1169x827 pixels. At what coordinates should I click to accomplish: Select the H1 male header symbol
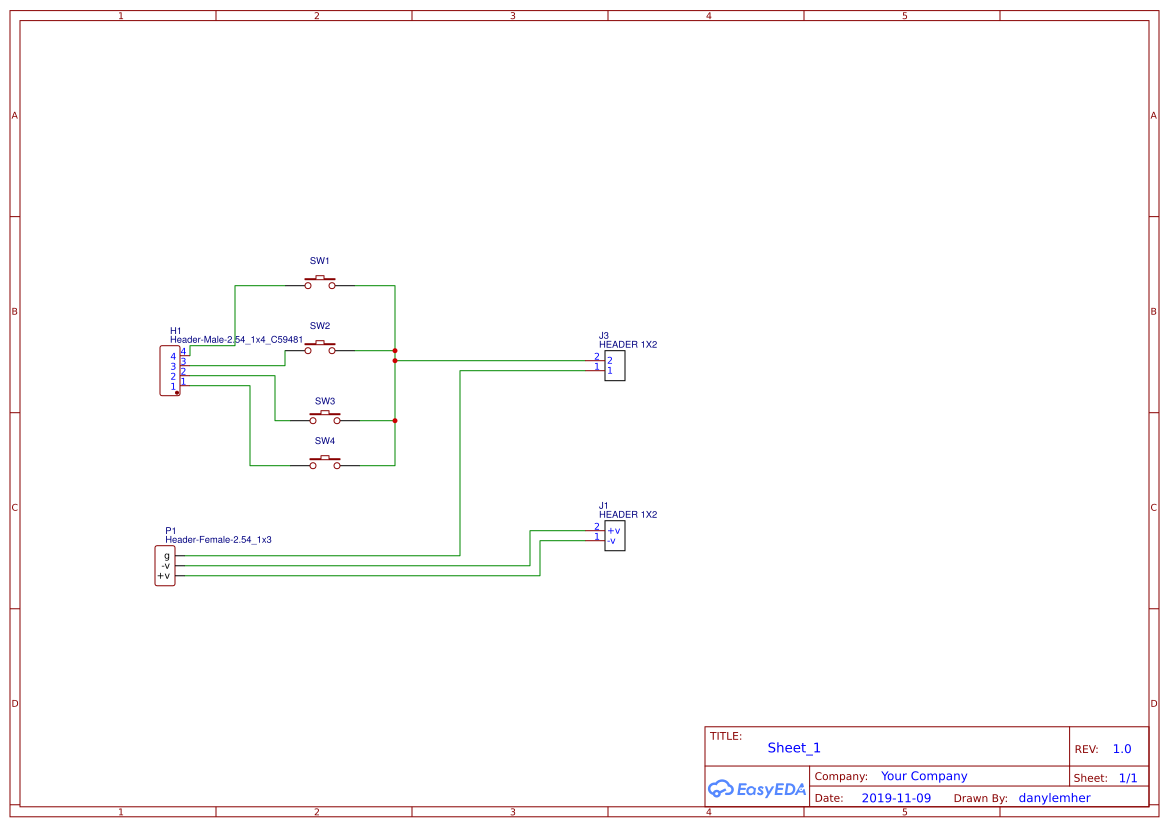coord(170,372)
